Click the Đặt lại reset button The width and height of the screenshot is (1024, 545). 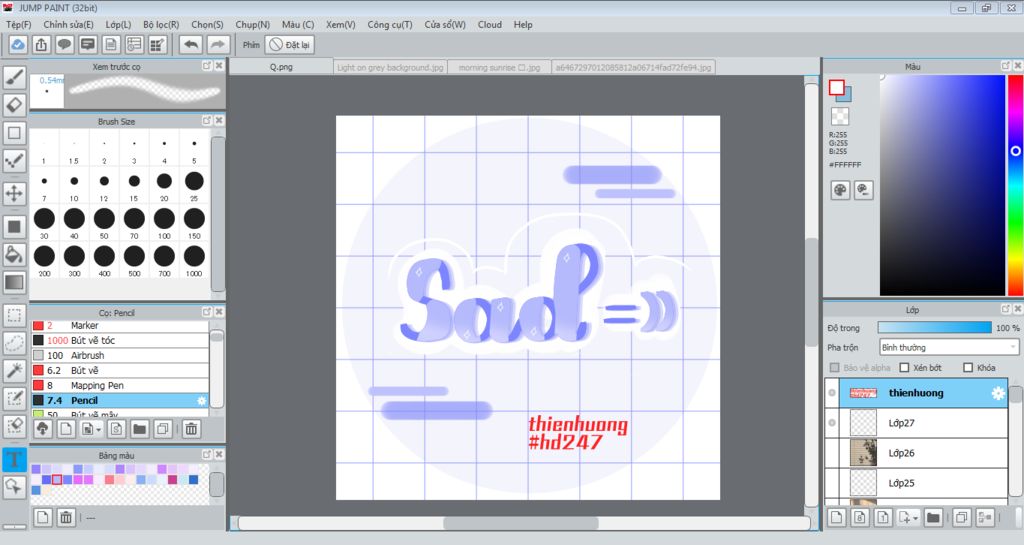click(x=291, y=44)
